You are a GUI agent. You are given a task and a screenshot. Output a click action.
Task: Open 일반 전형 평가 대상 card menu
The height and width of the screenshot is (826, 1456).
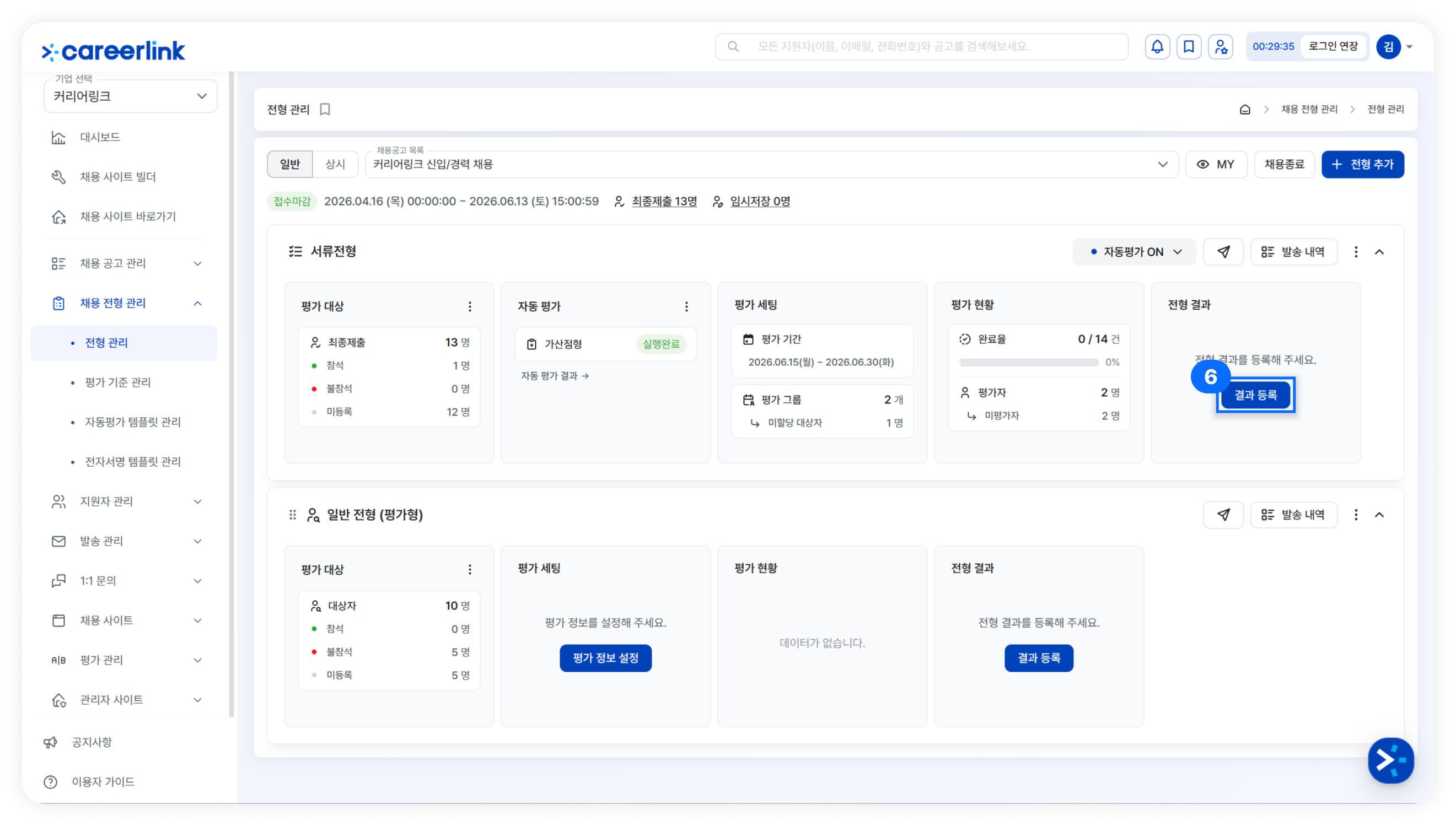tap(470, 569)
